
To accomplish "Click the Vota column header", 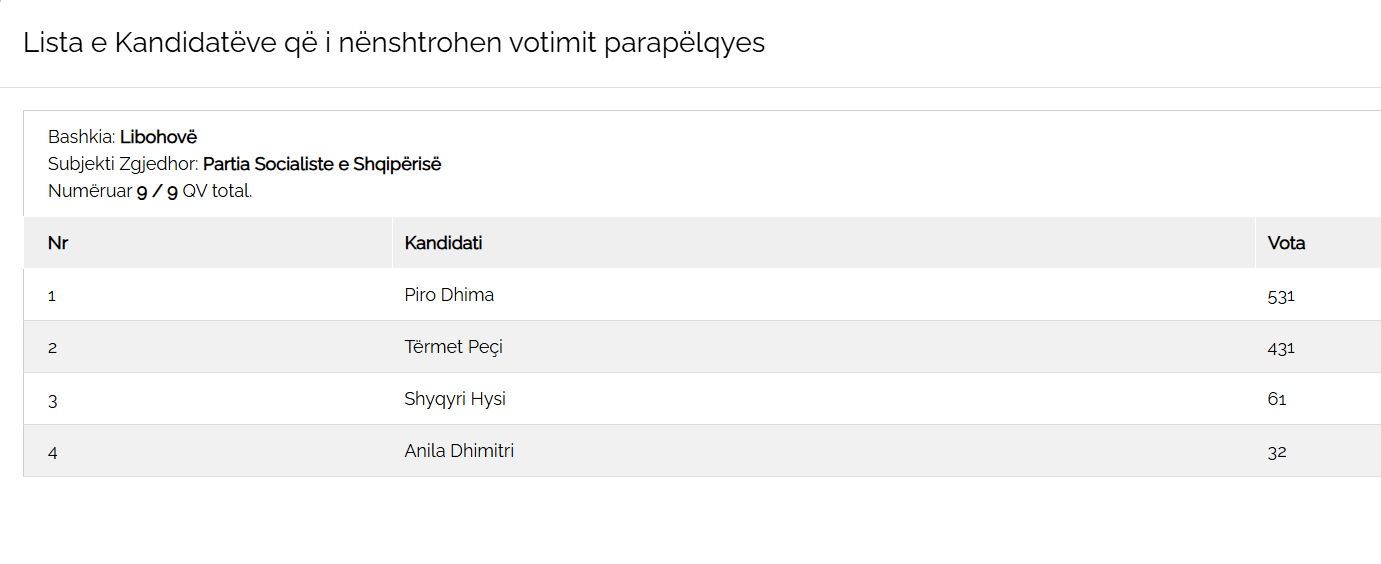I will (1286, 243).
